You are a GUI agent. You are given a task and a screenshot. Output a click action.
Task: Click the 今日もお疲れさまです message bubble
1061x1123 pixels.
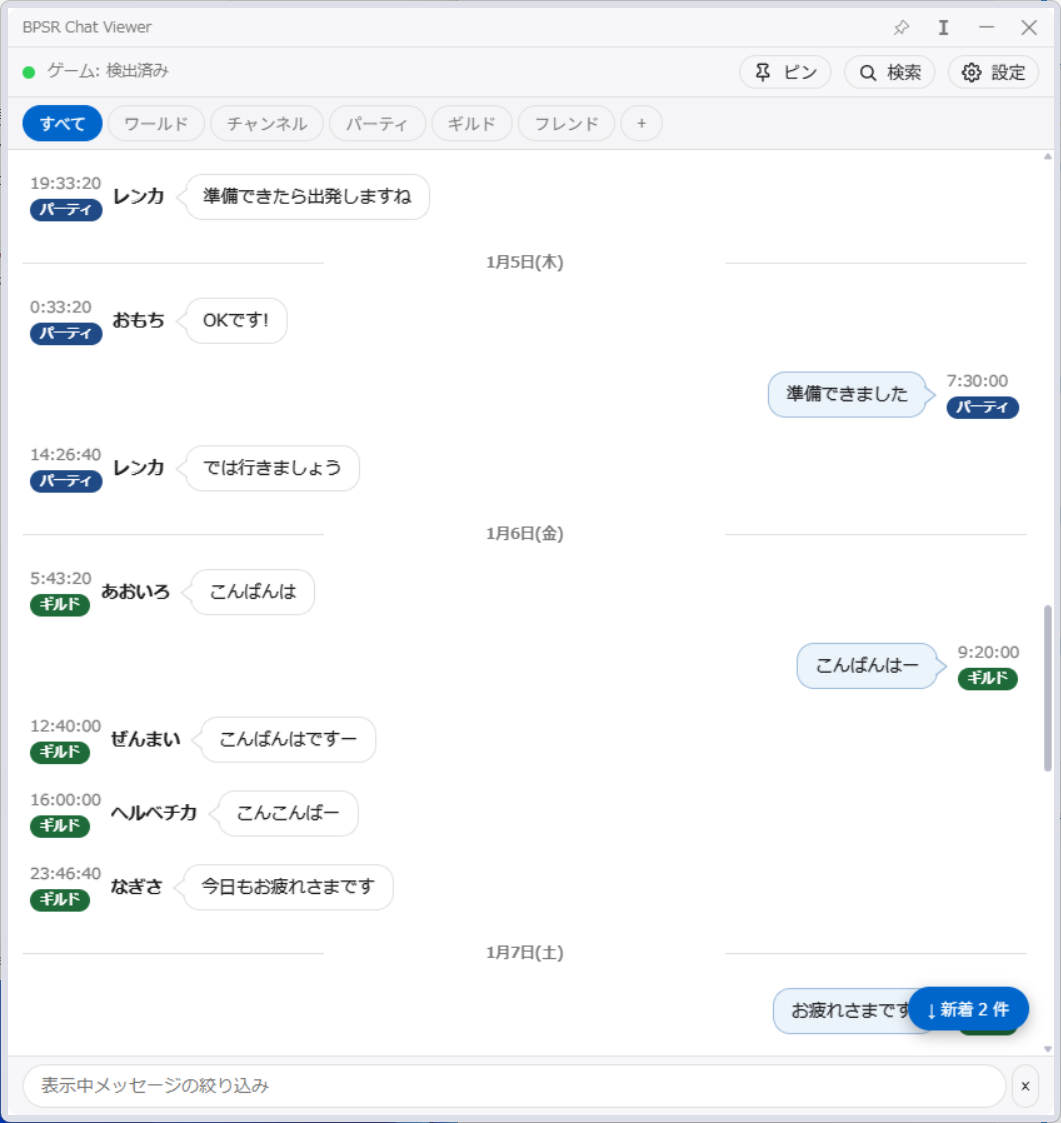[287, 887]
